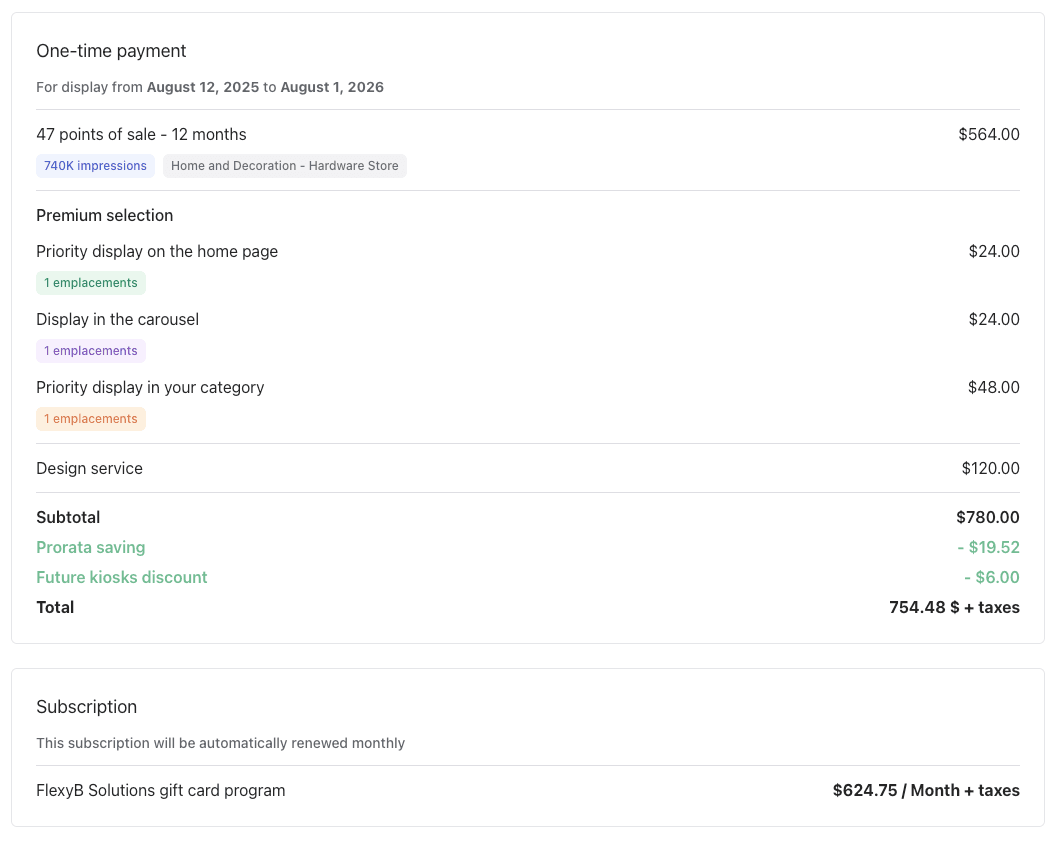Click the green 1 emplacements badge
This screenshot has height=842, width=1060.
click(91, 283)
